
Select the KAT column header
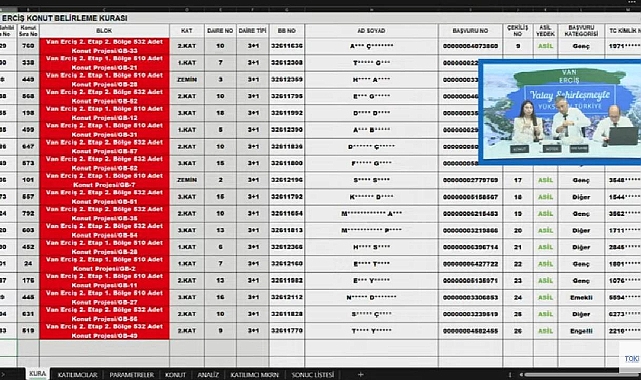(187, 31)
